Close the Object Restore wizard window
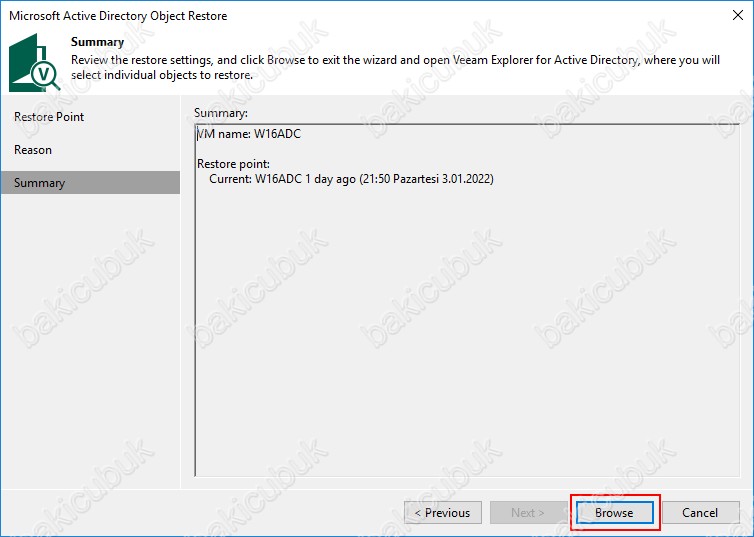The image size is (754, 537). [x=738, y=15]
